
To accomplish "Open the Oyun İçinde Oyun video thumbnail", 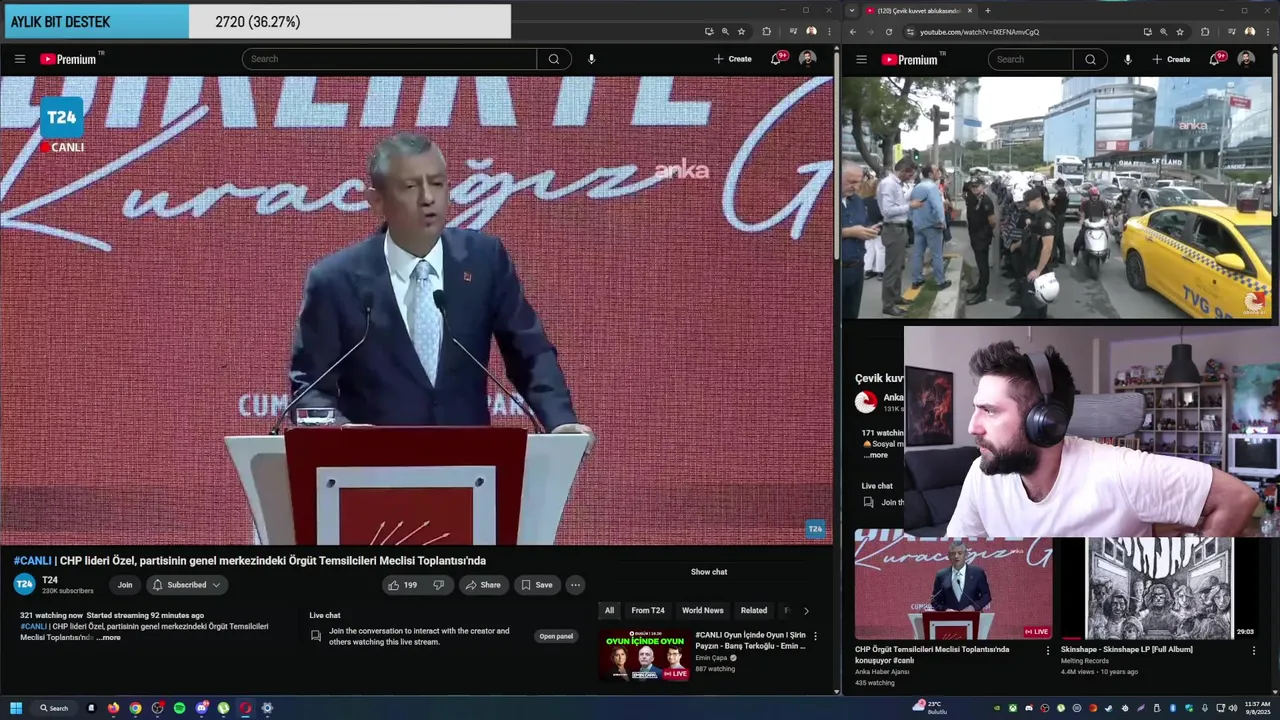I will (x=645, y=655).
